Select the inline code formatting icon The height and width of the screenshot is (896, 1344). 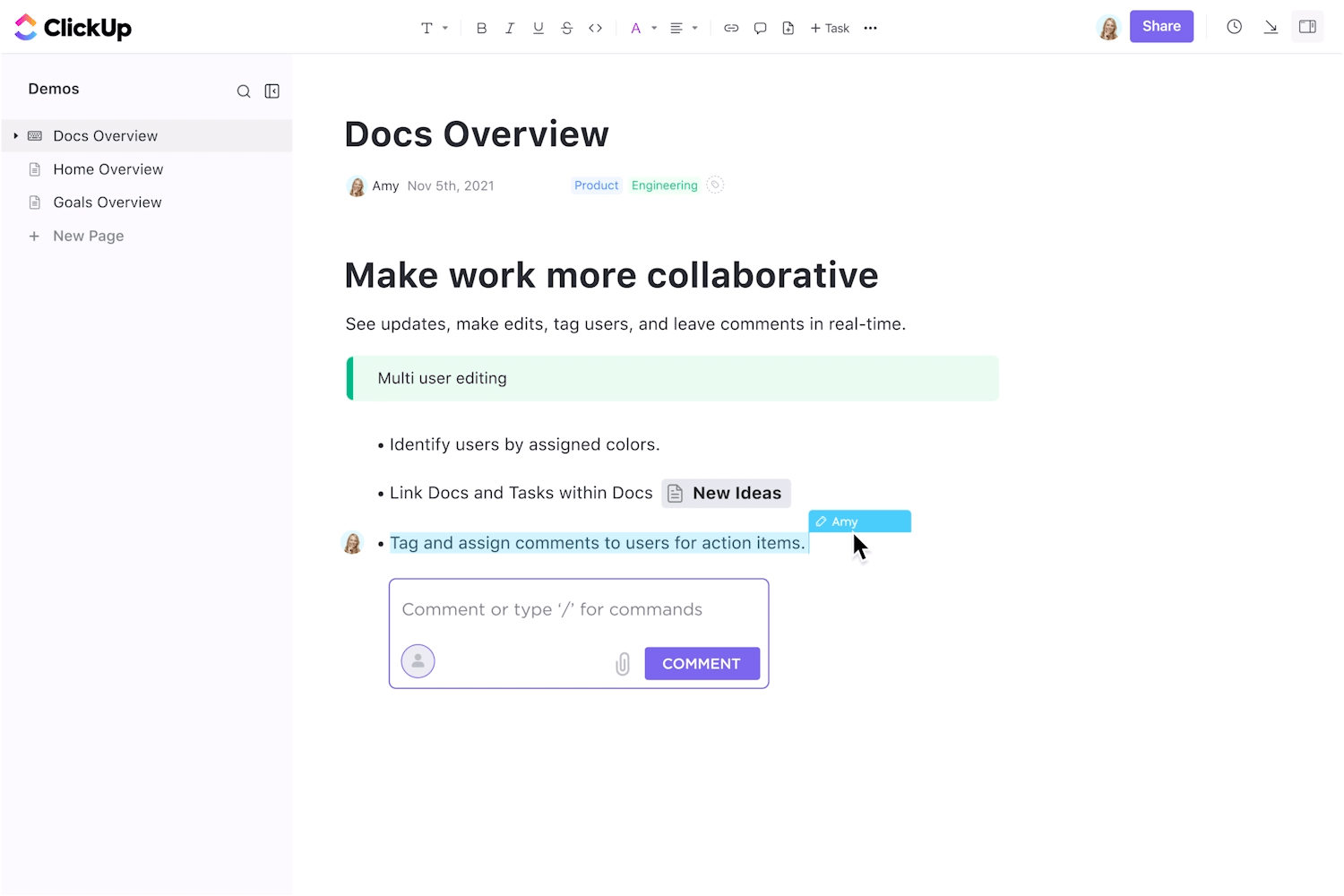(595, 28)
